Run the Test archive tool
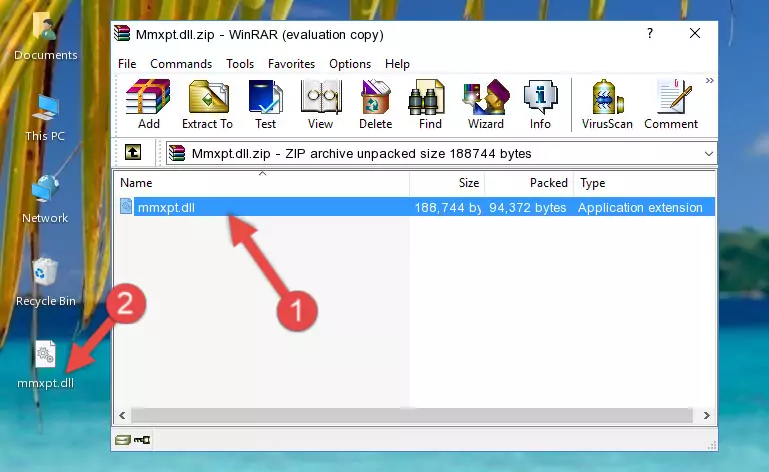This screenshot has width=769, height=472. [x=265, y=105]
